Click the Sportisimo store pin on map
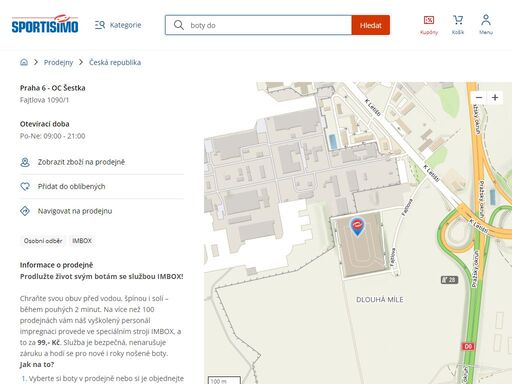This screenshot has height=384, width=512. pos(357,226)
